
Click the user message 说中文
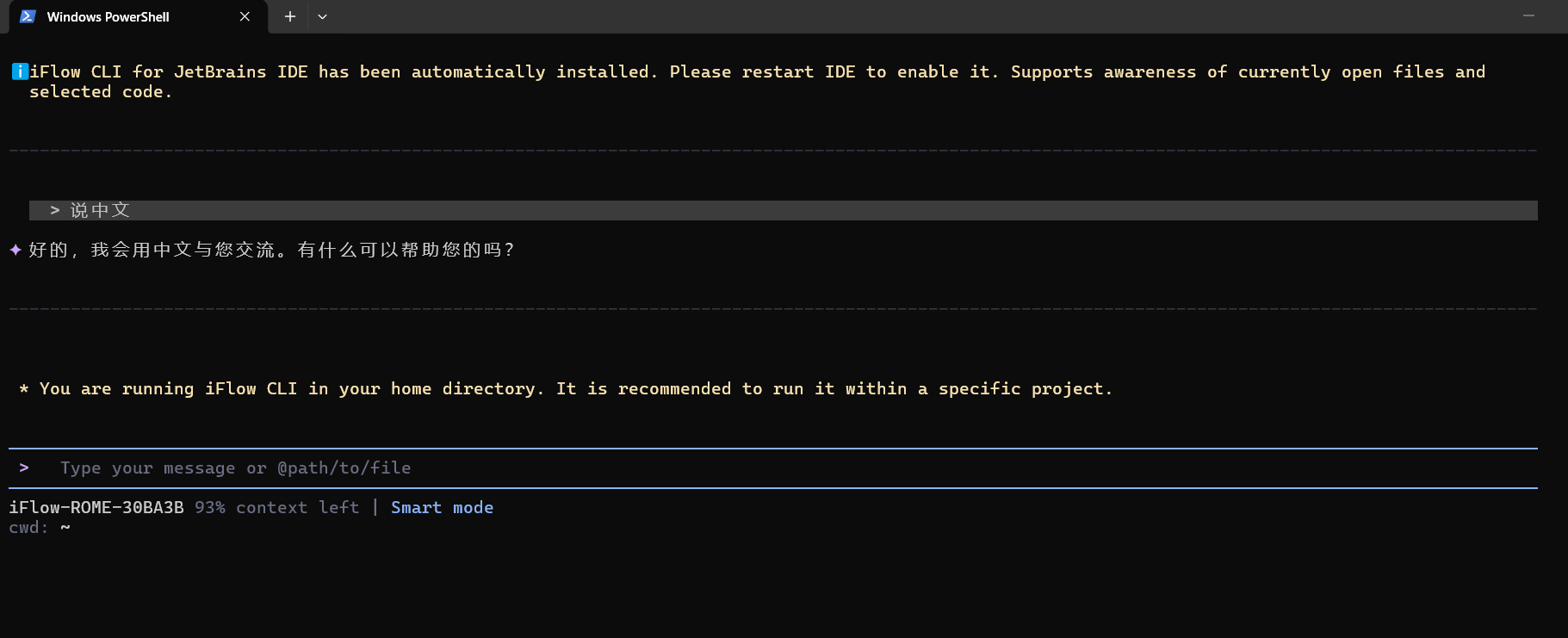[100, 210]
